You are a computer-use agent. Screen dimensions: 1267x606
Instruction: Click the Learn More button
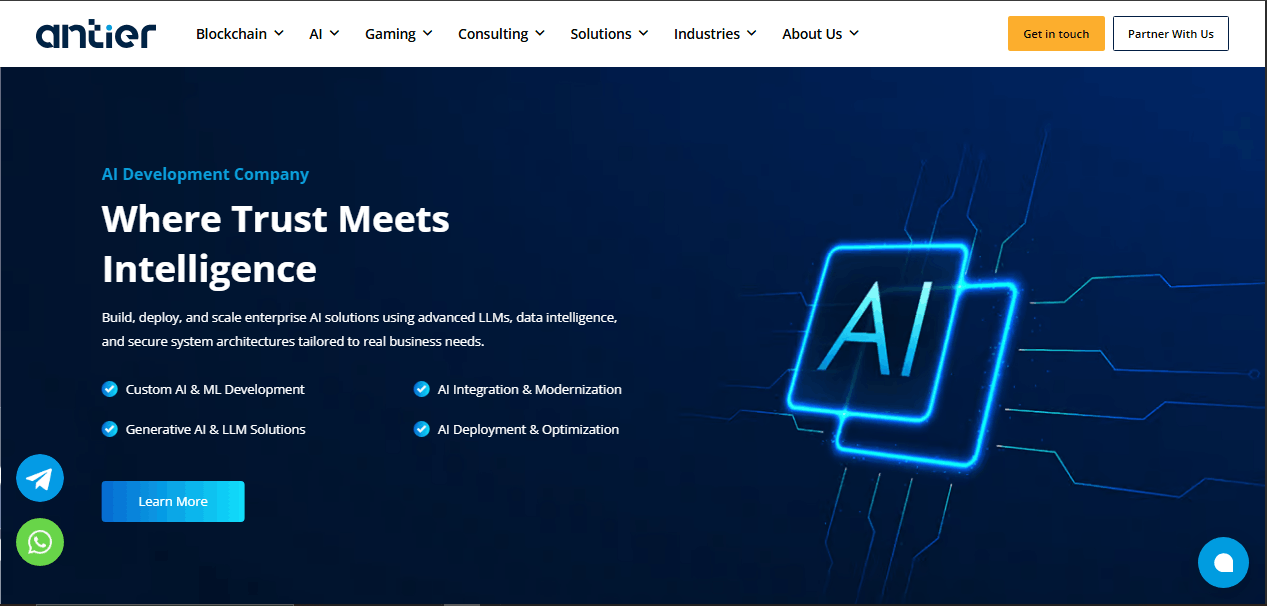point(173,501)
